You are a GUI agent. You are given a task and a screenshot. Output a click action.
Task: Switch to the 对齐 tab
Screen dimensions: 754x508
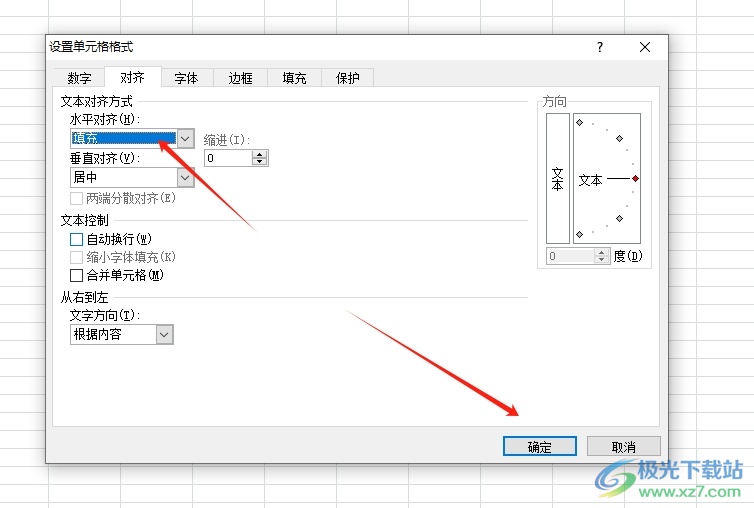pos(132,77)
